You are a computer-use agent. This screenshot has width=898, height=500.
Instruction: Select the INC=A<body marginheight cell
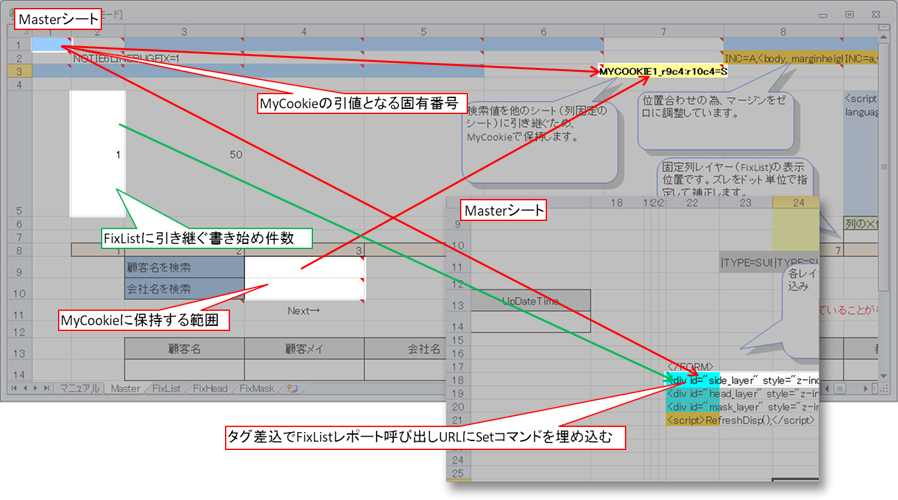click(783, 58)
